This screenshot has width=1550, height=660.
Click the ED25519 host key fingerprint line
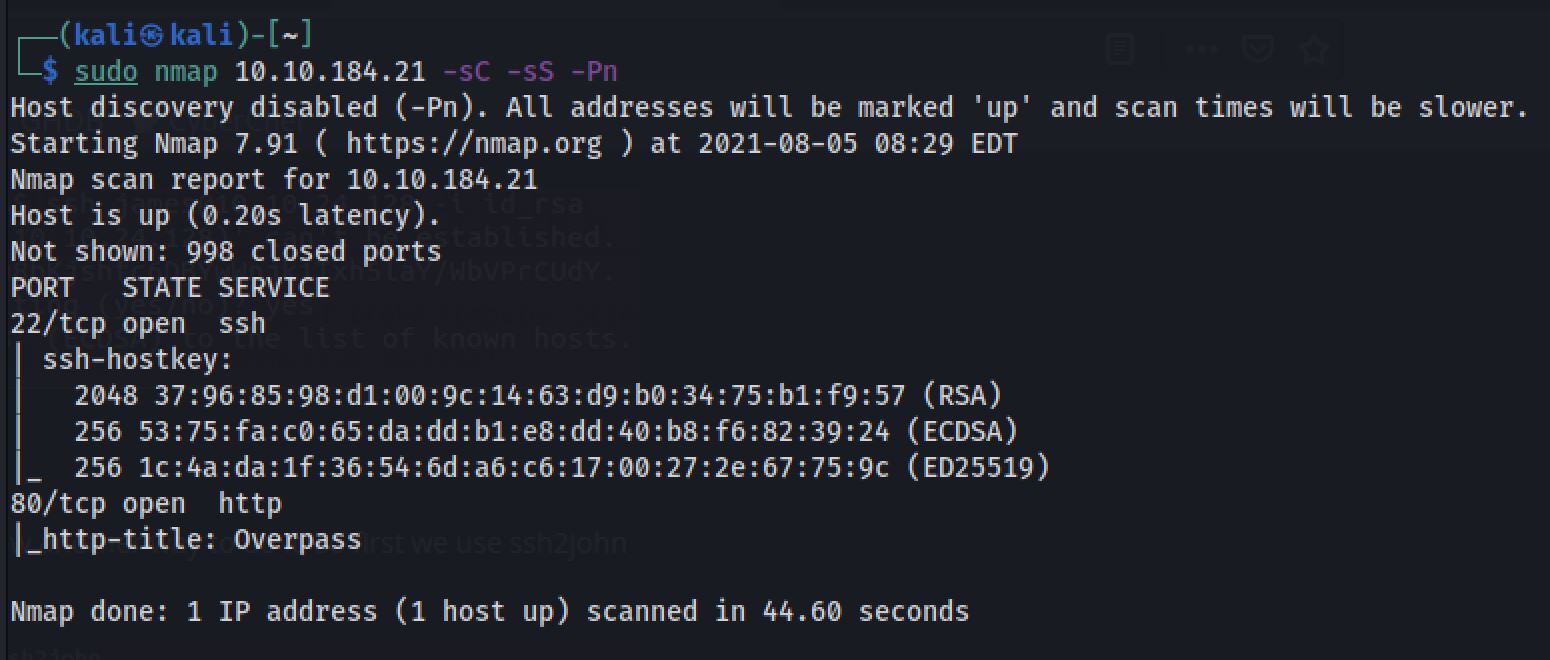(x=562, y=468)
